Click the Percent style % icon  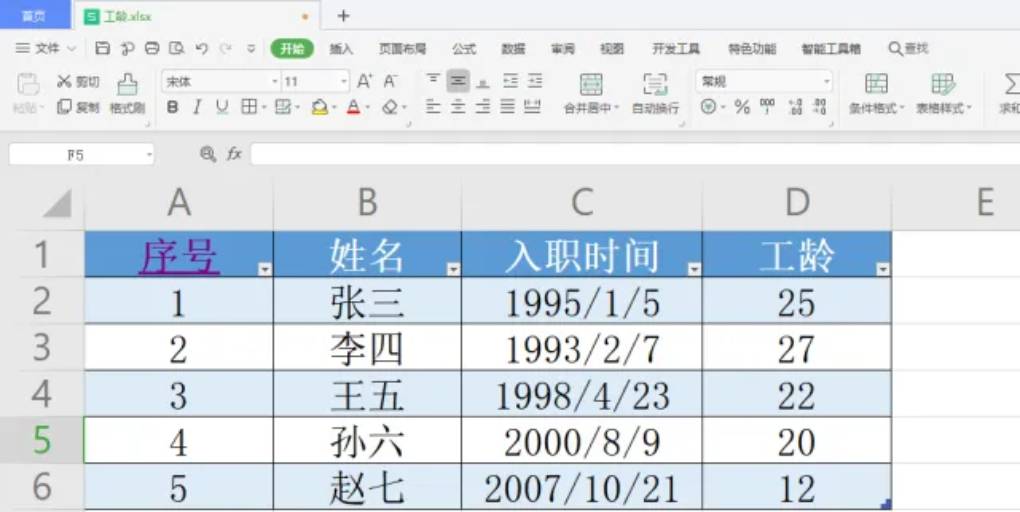[x=742, y=107]
